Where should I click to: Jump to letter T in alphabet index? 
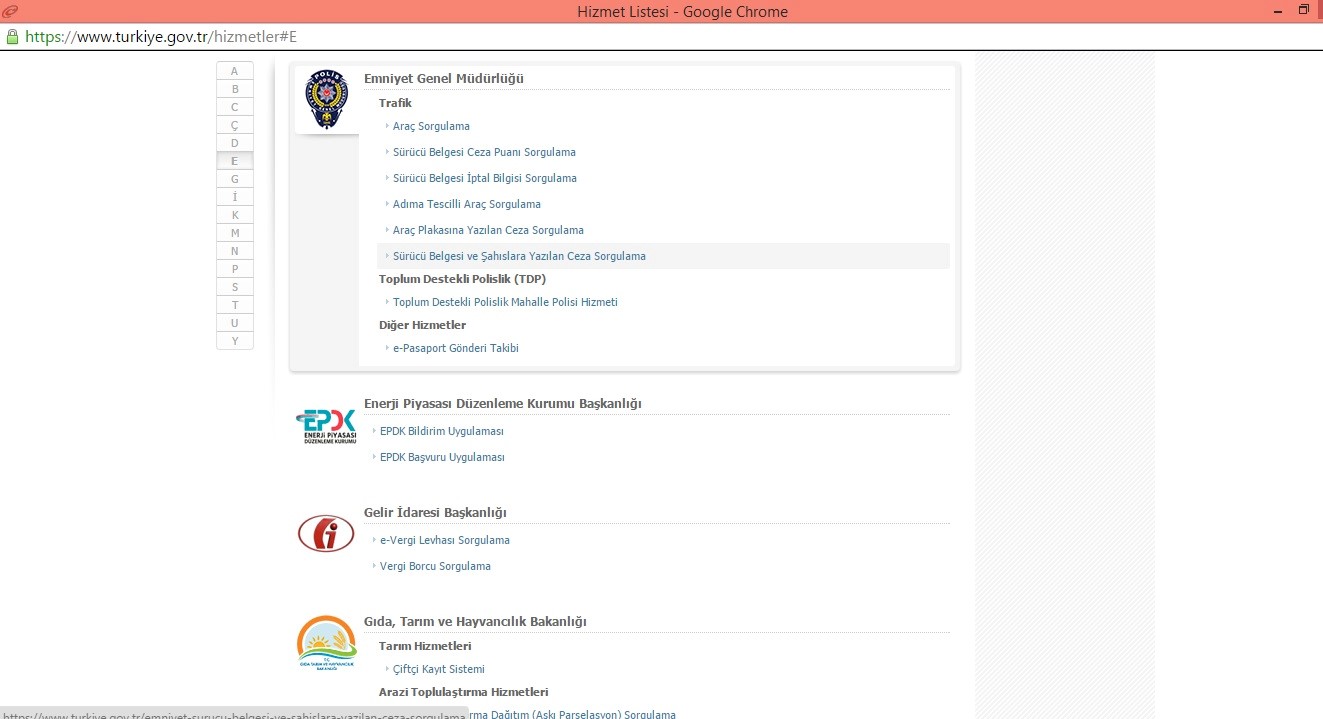coord(235,305)
